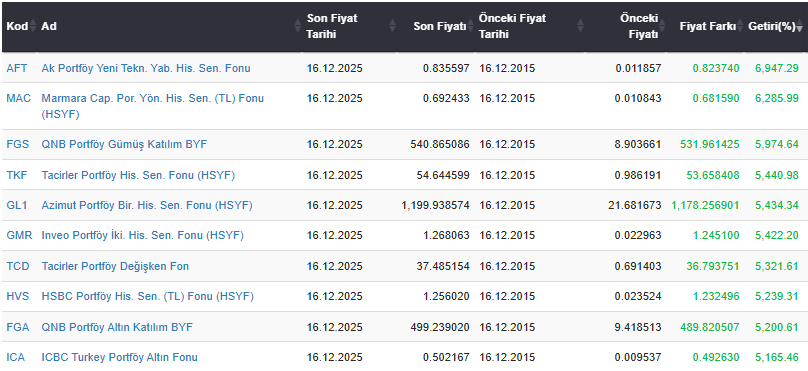Select GMR return value 5,422.20
This screenshot has width=808, height=371.
click(777, 235)
